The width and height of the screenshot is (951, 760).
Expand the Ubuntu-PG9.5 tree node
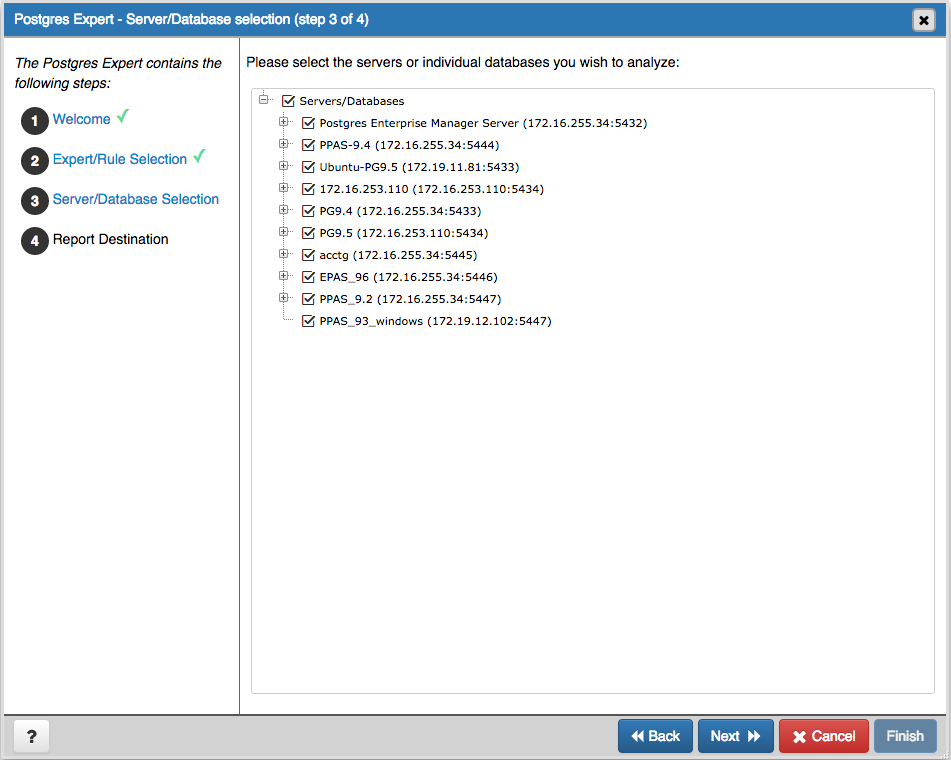283,166
